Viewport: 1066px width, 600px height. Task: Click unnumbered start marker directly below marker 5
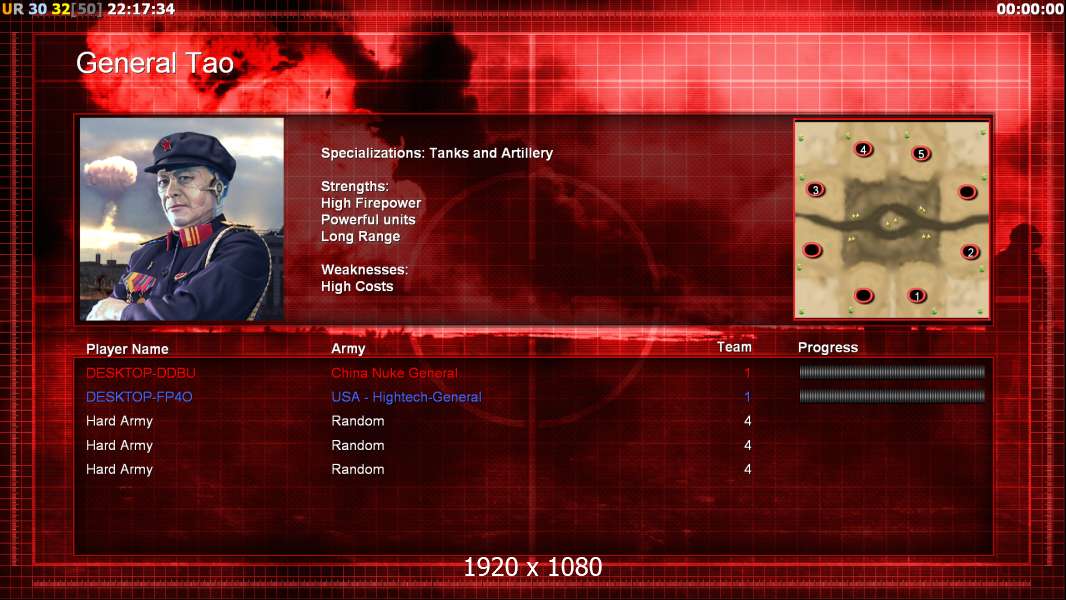967,192
